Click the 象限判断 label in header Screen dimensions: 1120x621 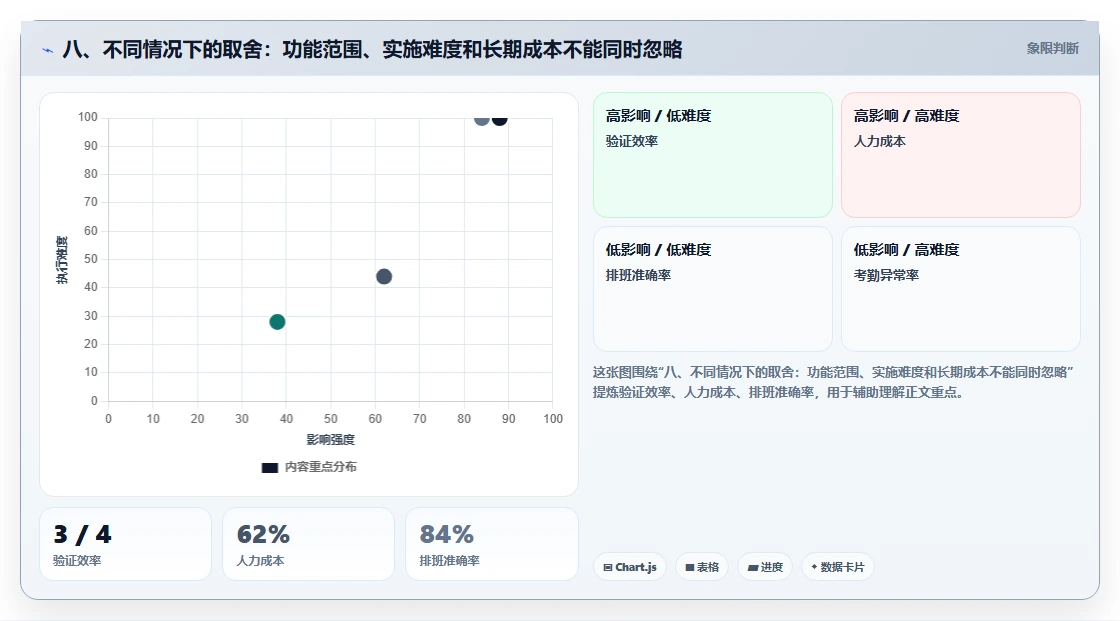click(x=1052, y=49)
